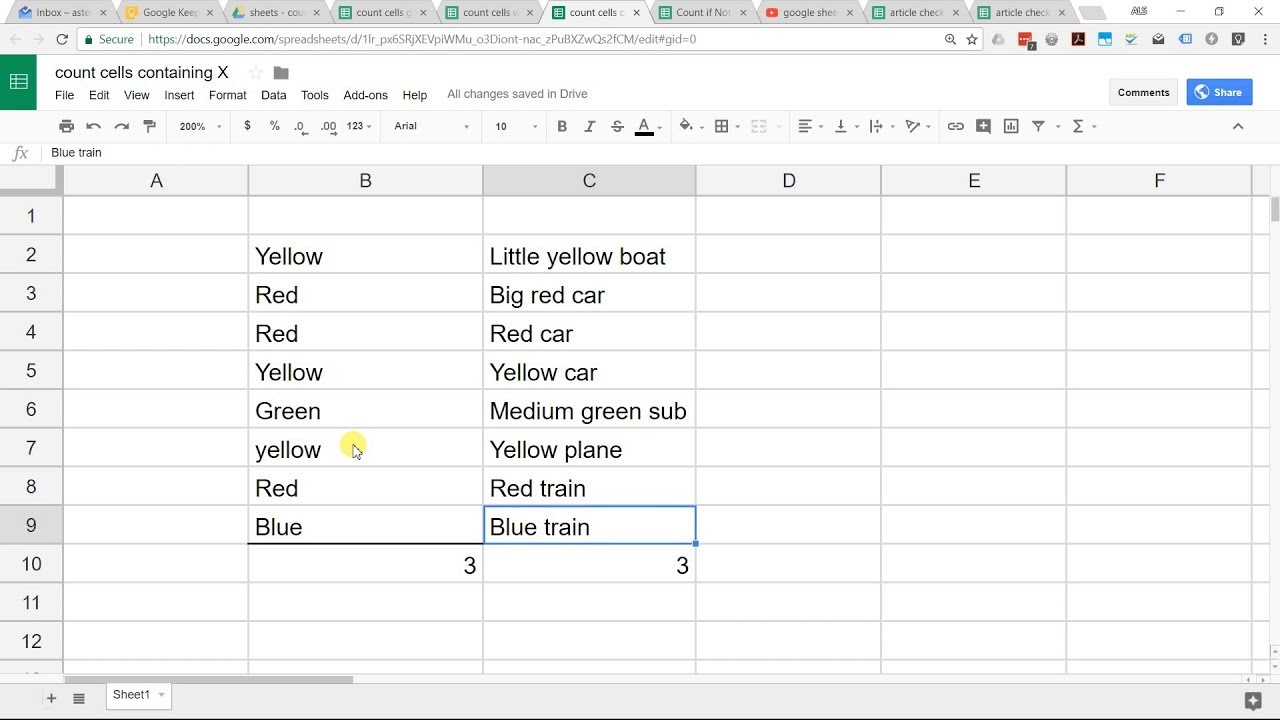Insert a link using the toolbar
Screen dimensions: 1280x720
[x=955, y=126]
